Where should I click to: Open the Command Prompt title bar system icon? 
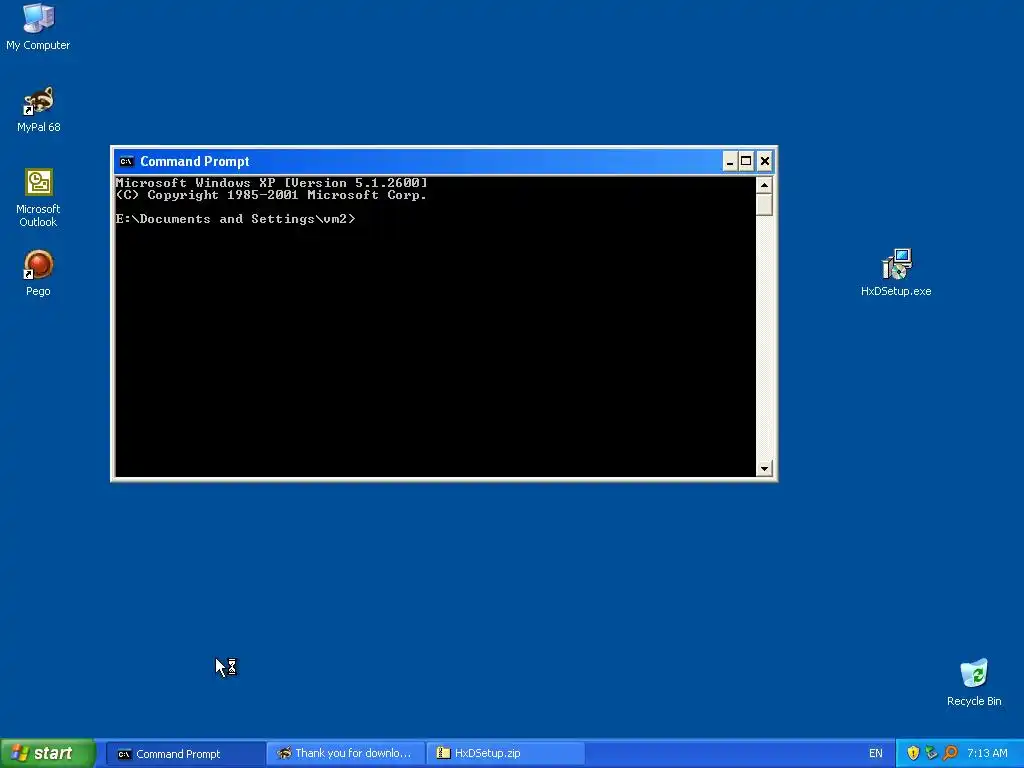[x=127, y=161]
